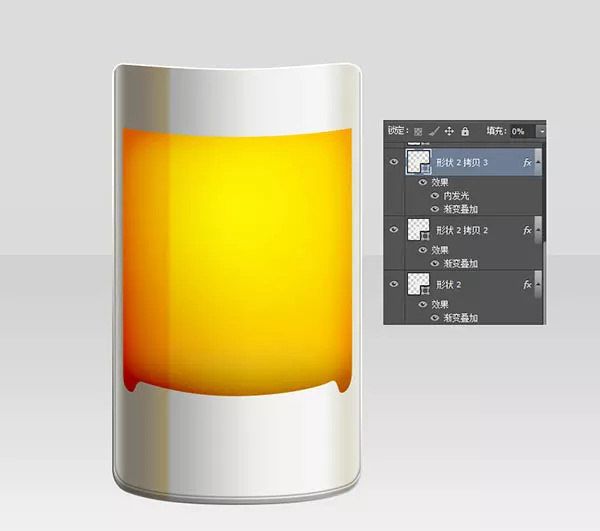
Task: Toggle 效果 visibility under 形状 2 拷贝 2
Action: click(422, 250)
